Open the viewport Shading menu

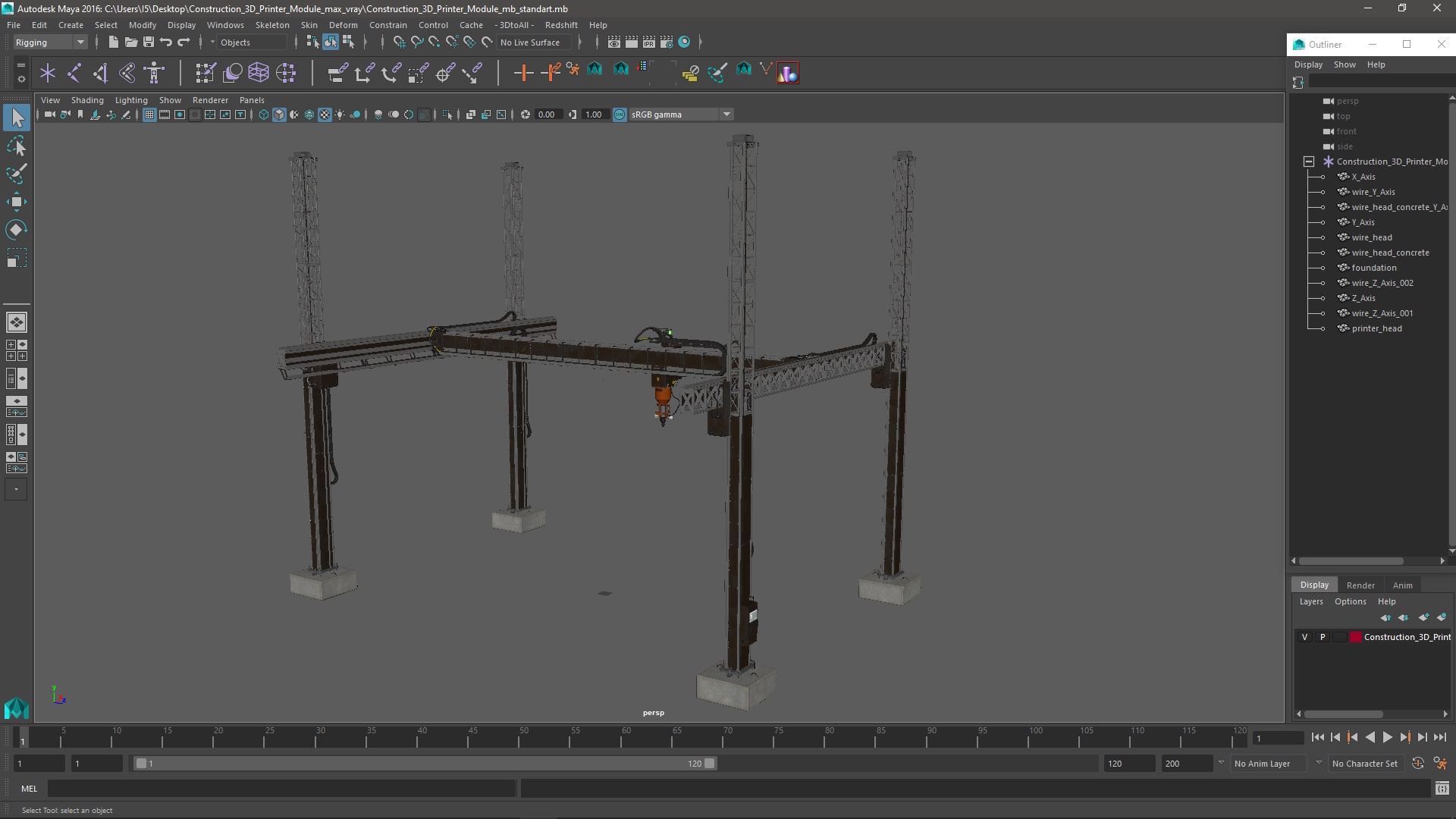87,100
